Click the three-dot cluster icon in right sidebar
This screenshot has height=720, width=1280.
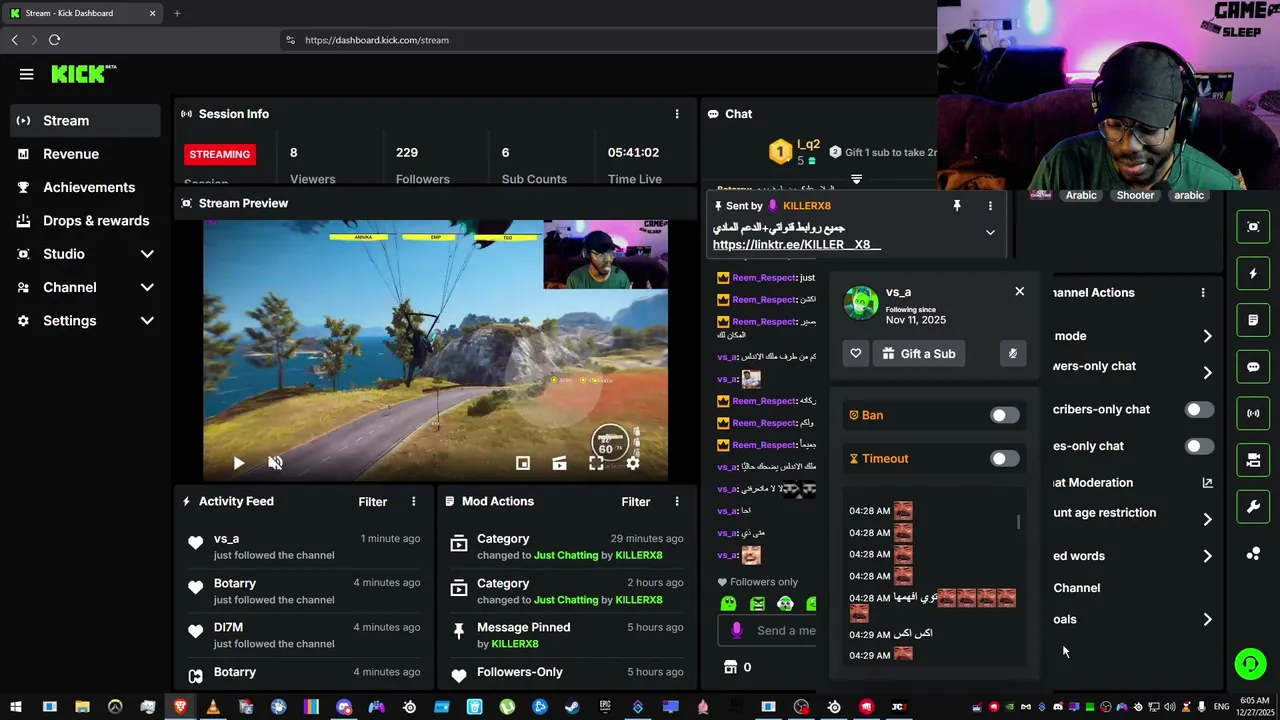pos(1253,553)
